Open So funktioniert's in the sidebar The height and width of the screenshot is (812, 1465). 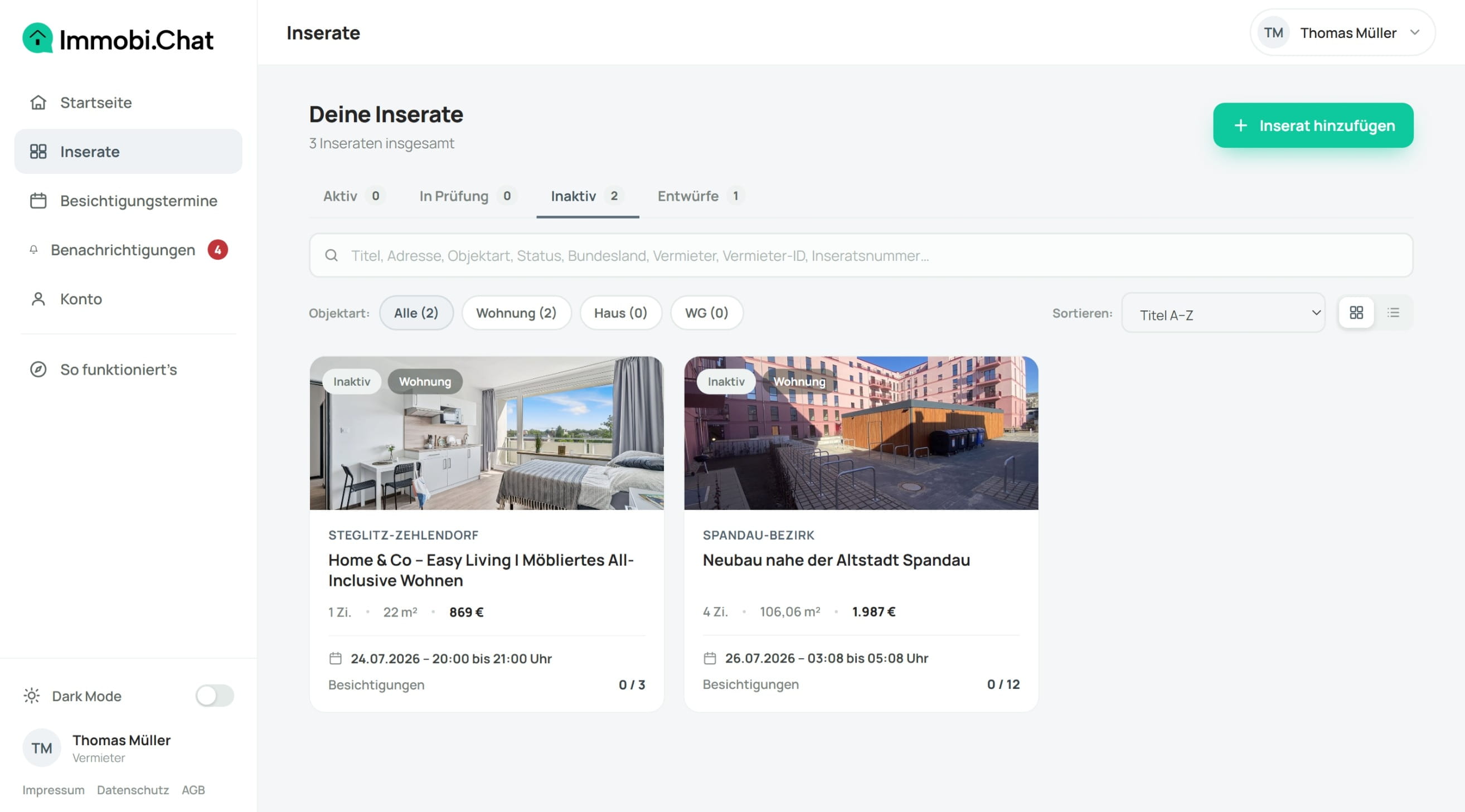pos(128,369)
